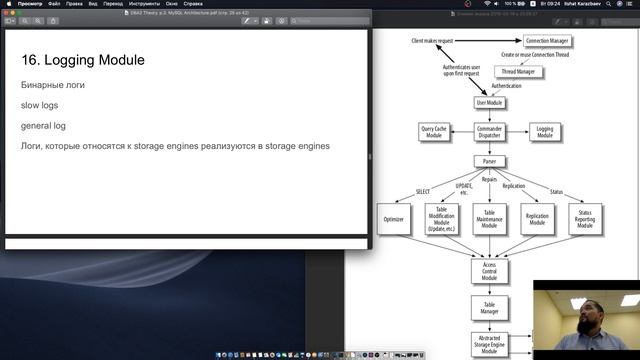Open Spotlight search magnifier
640x360 pixels.
(x=609, y=4)
